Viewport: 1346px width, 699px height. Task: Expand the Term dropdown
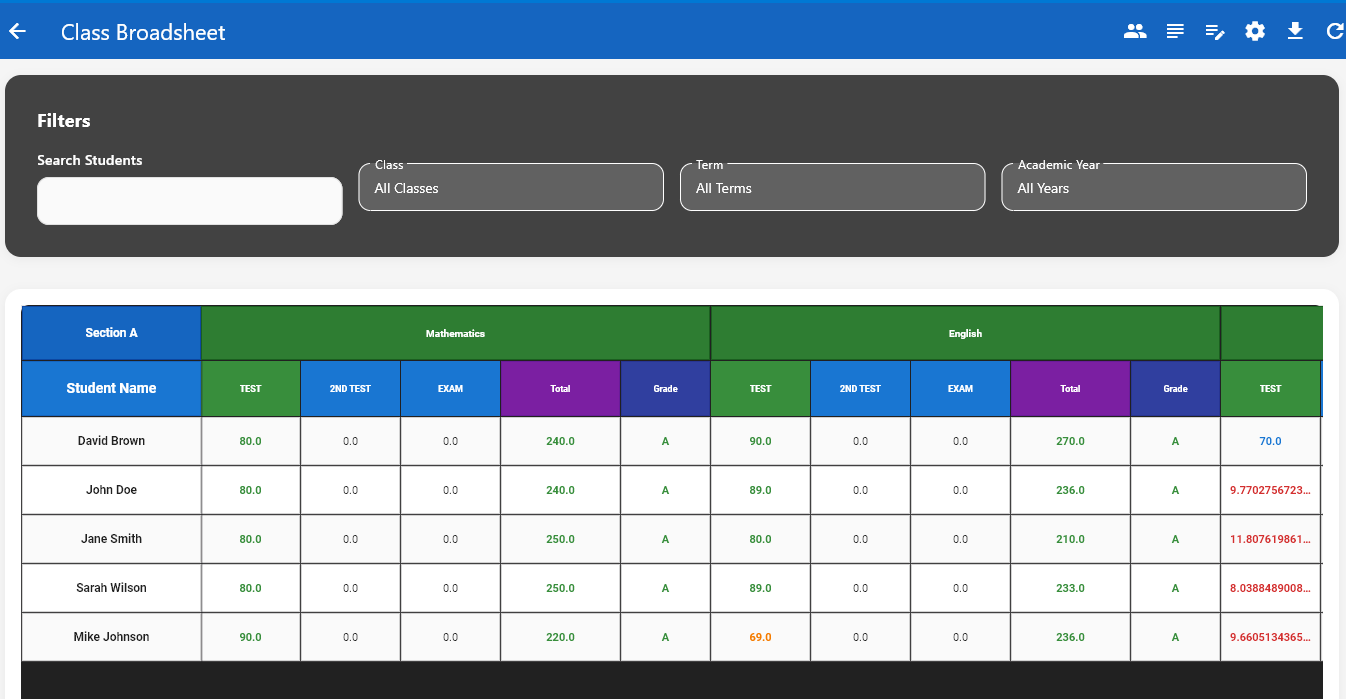832,188
